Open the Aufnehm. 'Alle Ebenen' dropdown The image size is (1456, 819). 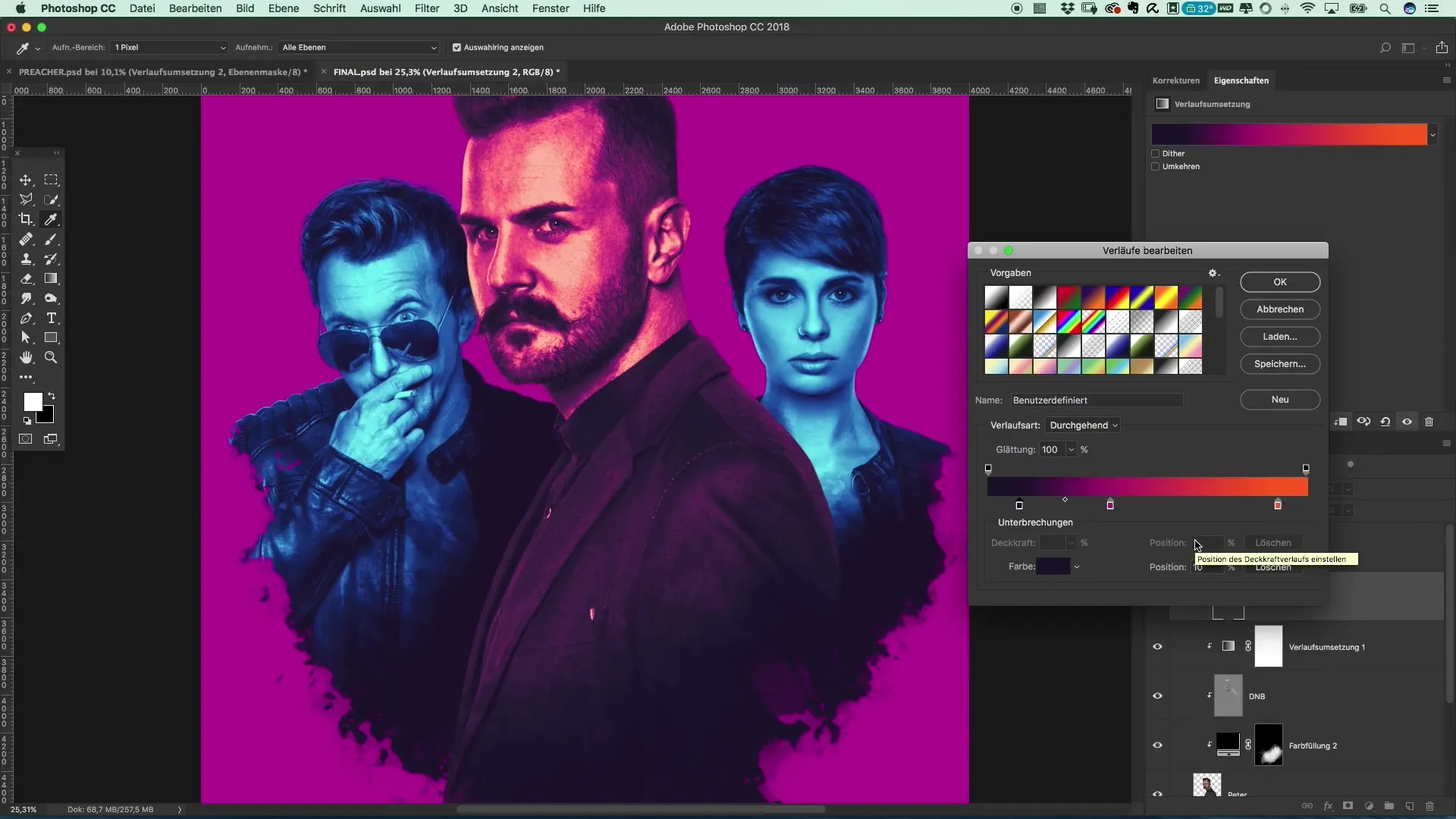pos(359,47)
